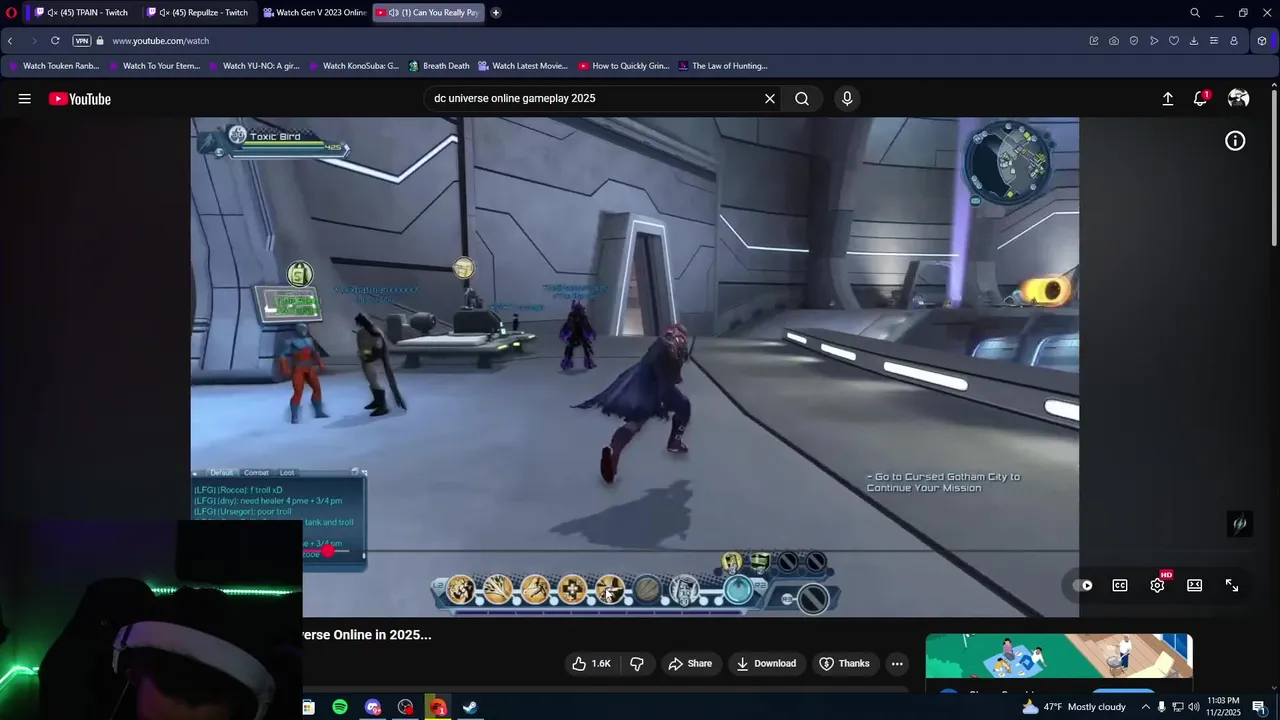The image size is (1280, 720).
Task: Open the Breath Death bookmark
Action: (x=439, y=66)
